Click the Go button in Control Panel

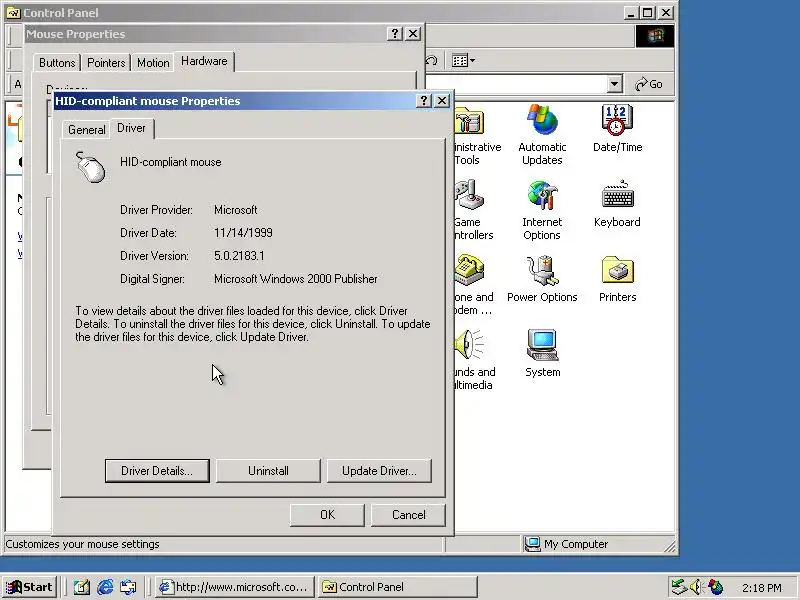[x=649, y=84]
